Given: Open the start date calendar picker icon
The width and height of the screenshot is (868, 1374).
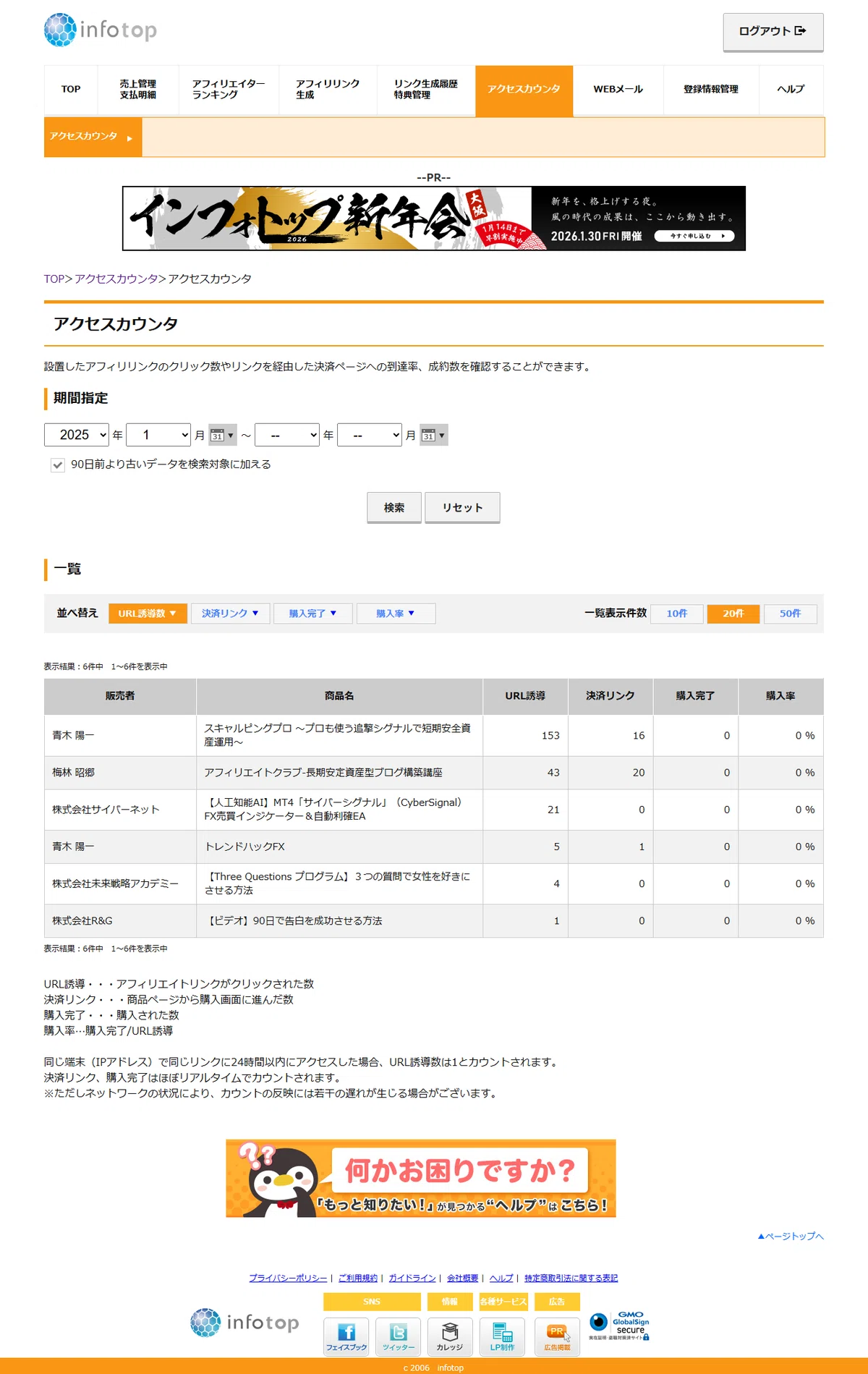Looking at the screenshot, I should (222, 435).
